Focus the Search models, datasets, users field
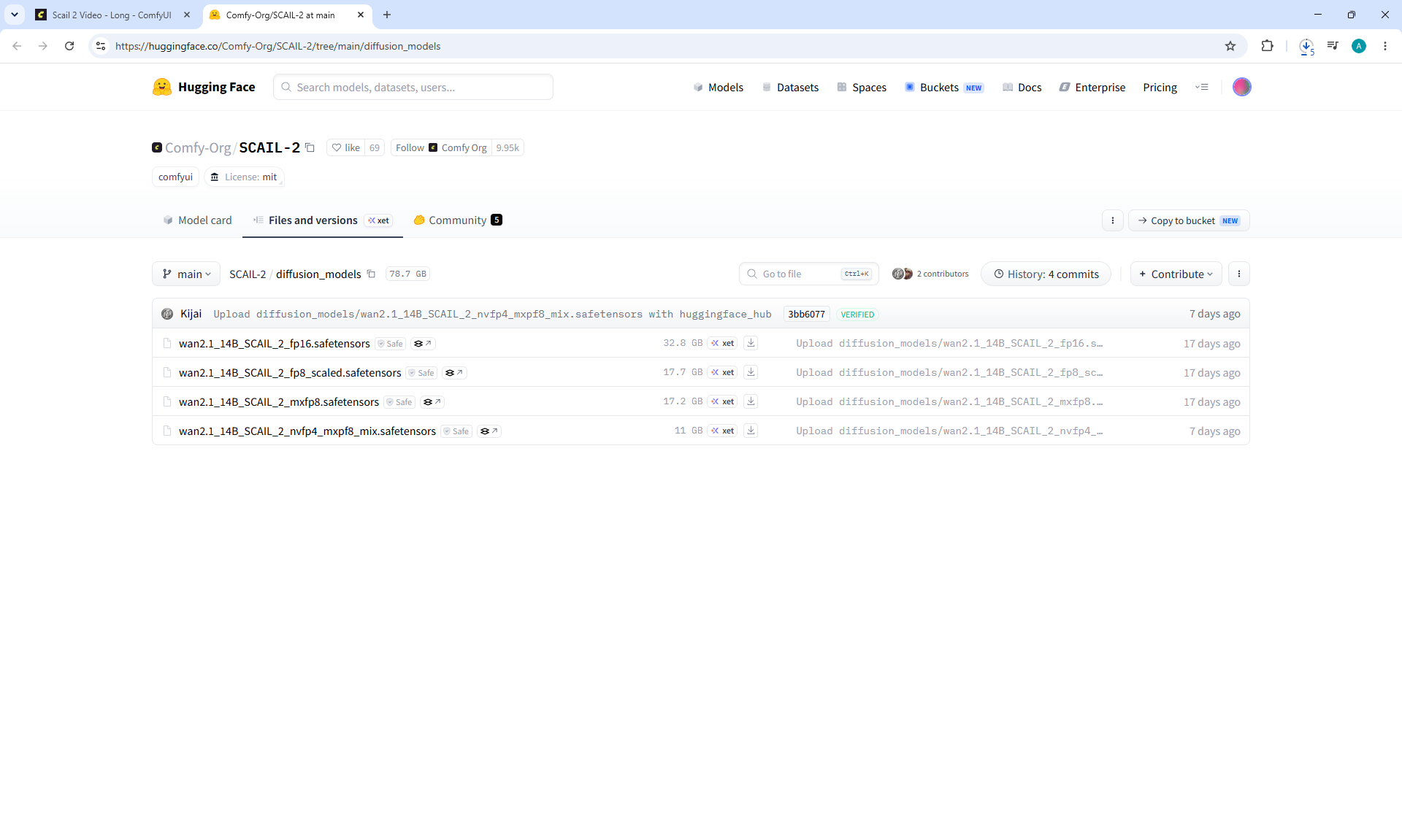 413,87
